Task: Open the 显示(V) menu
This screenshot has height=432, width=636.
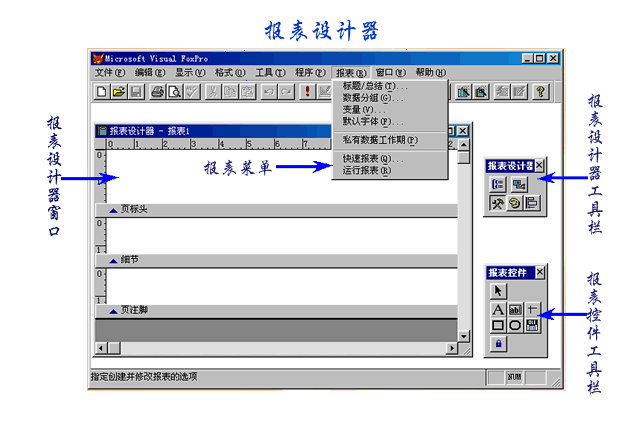Action: pyautogui.click(x=190, y=73)
